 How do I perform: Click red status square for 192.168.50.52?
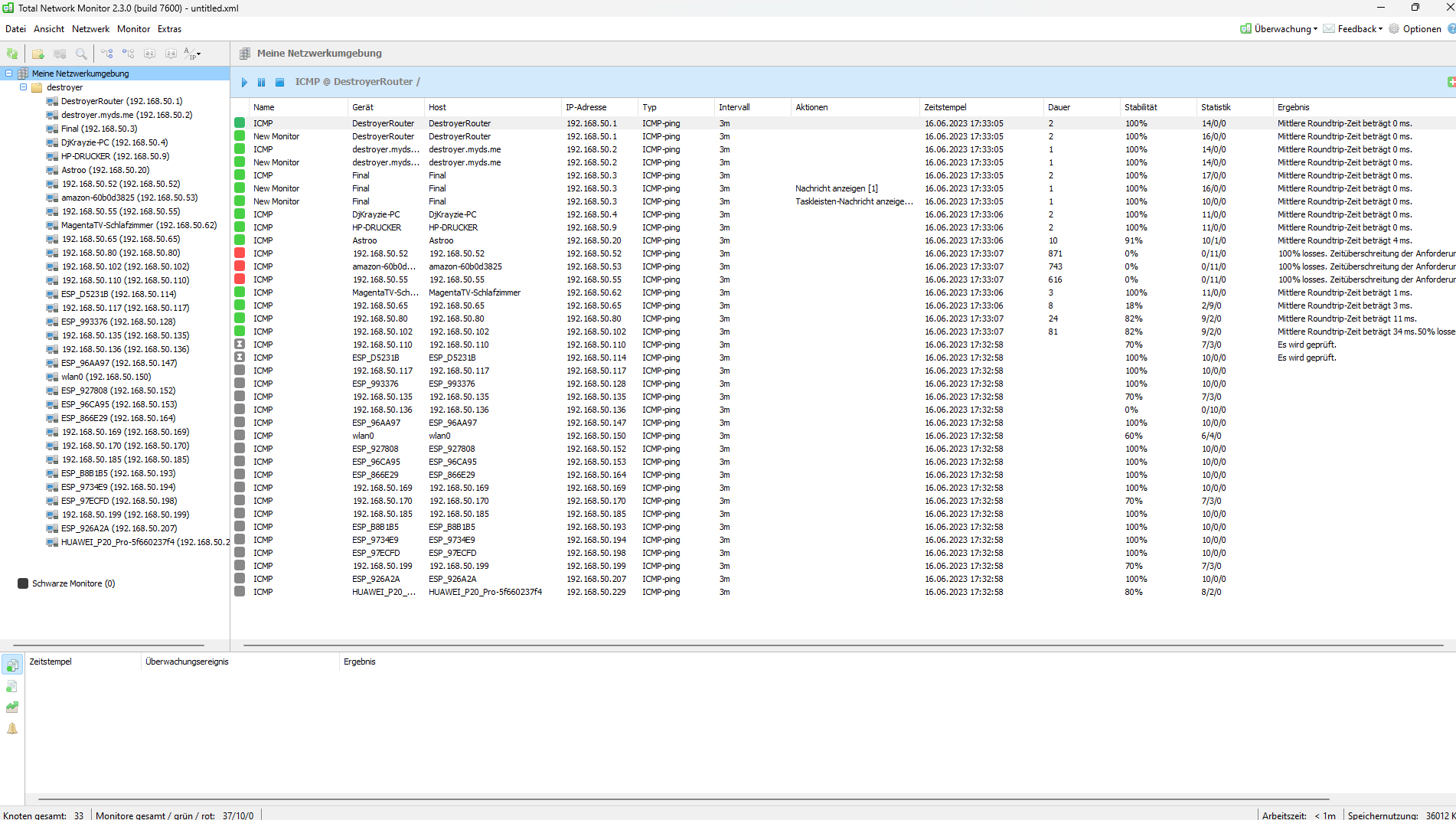click(x=240, y=253)
